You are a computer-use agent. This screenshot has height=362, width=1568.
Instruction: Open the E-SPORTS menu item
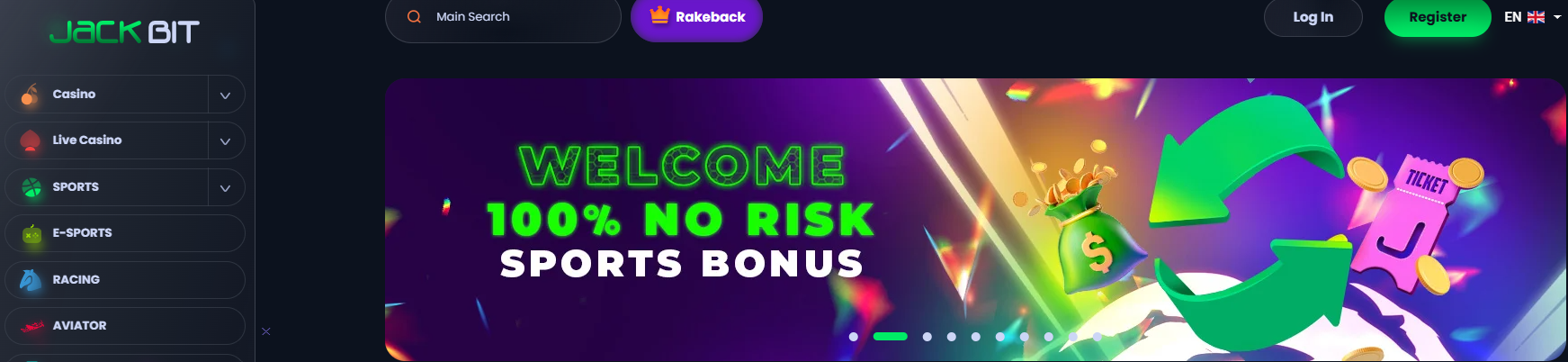coord(125,233)
